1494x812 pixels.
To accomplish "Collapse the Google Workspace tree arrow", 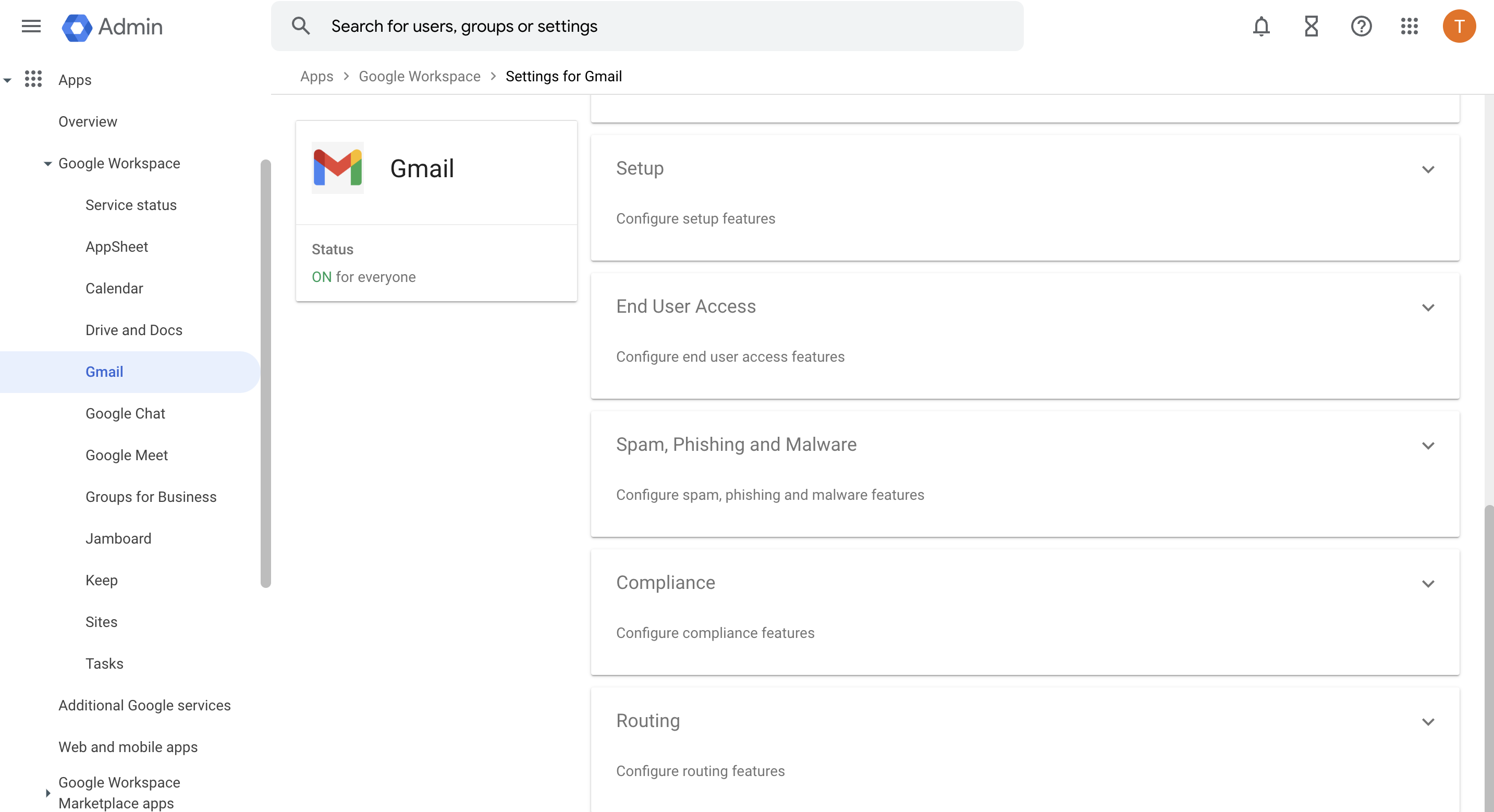I will point(47,164).
